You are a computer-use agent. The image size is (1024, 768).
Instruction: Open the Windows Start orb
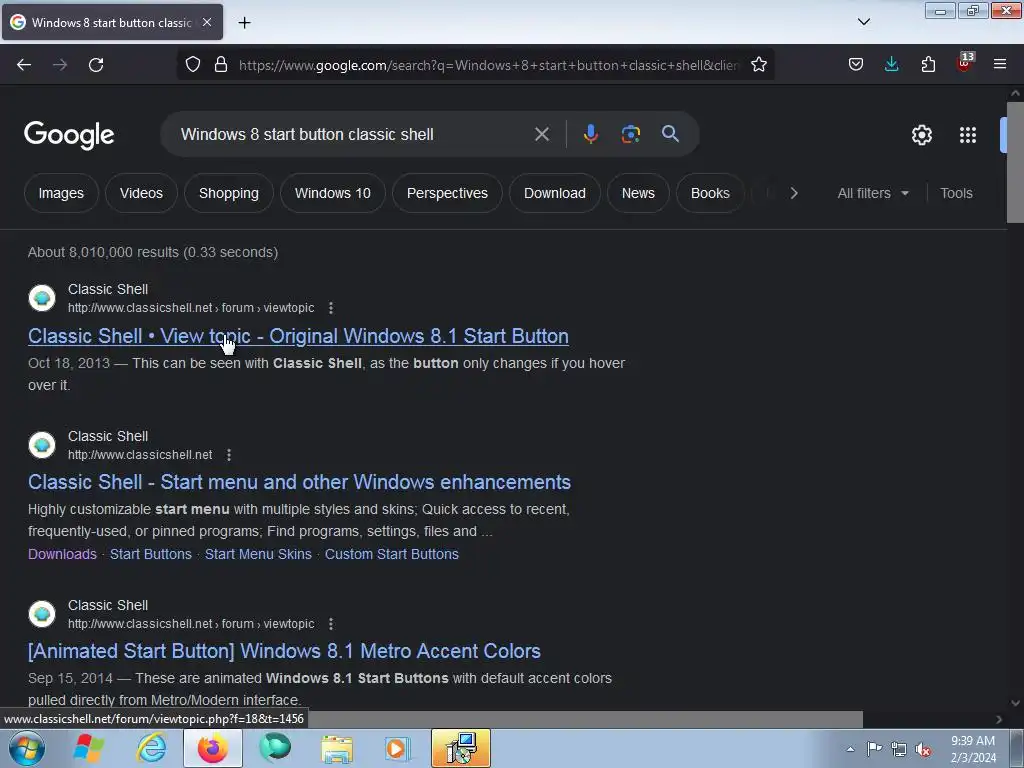click(x=27, y=748)
